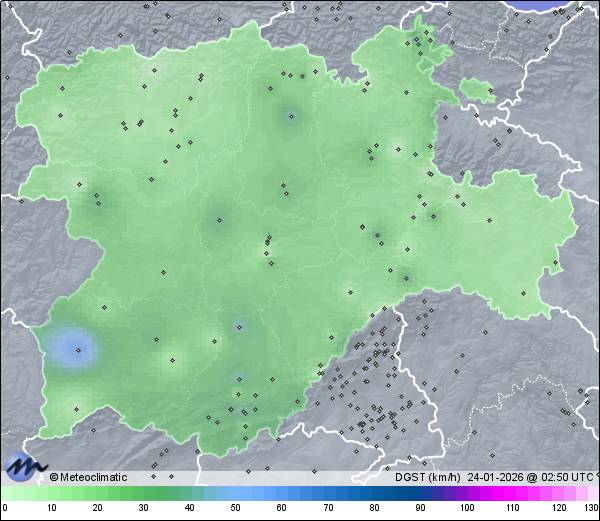
Task: Click the blue-gray gust spot in the north-center
Action: coord(290,114)
